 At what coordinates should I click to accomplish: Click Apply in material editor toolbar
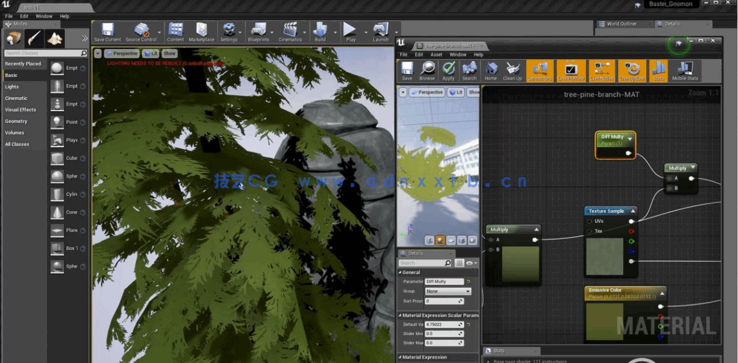(449, 71)
